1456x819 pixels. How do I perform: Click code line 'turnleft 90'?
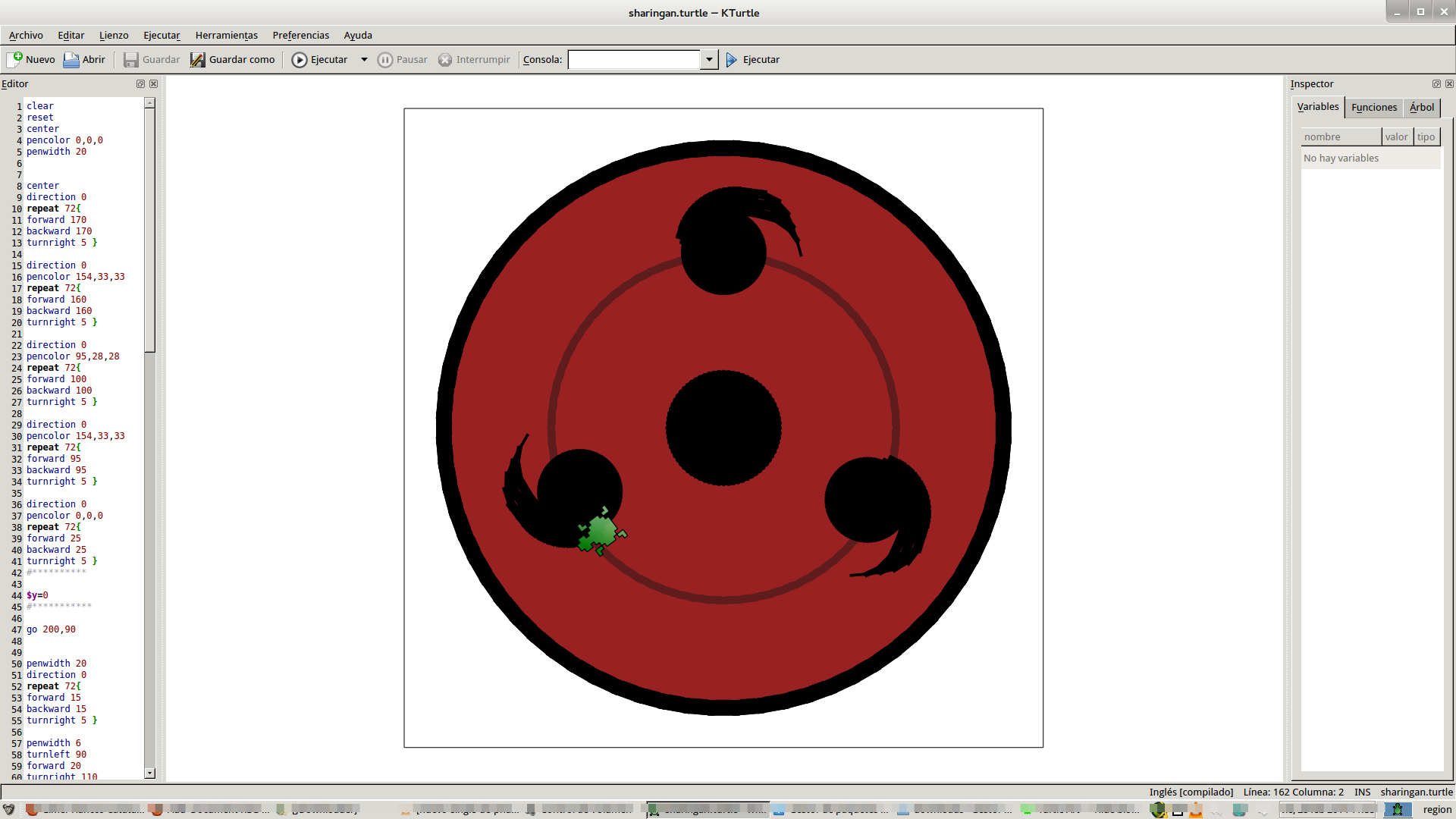56,755
